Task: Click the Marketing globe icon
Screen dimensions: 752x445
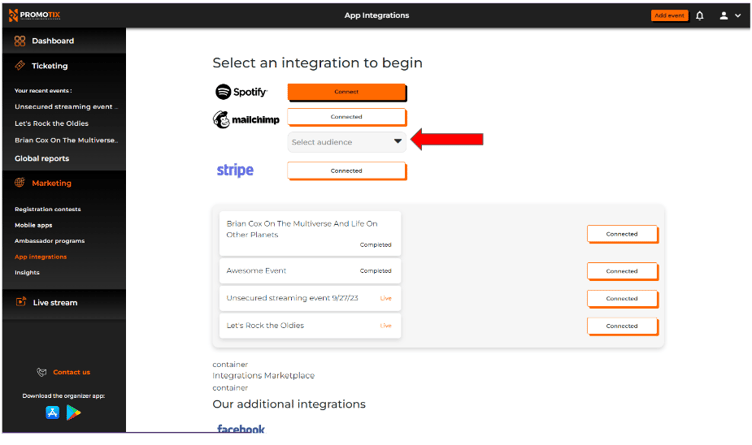Action: 20,182
